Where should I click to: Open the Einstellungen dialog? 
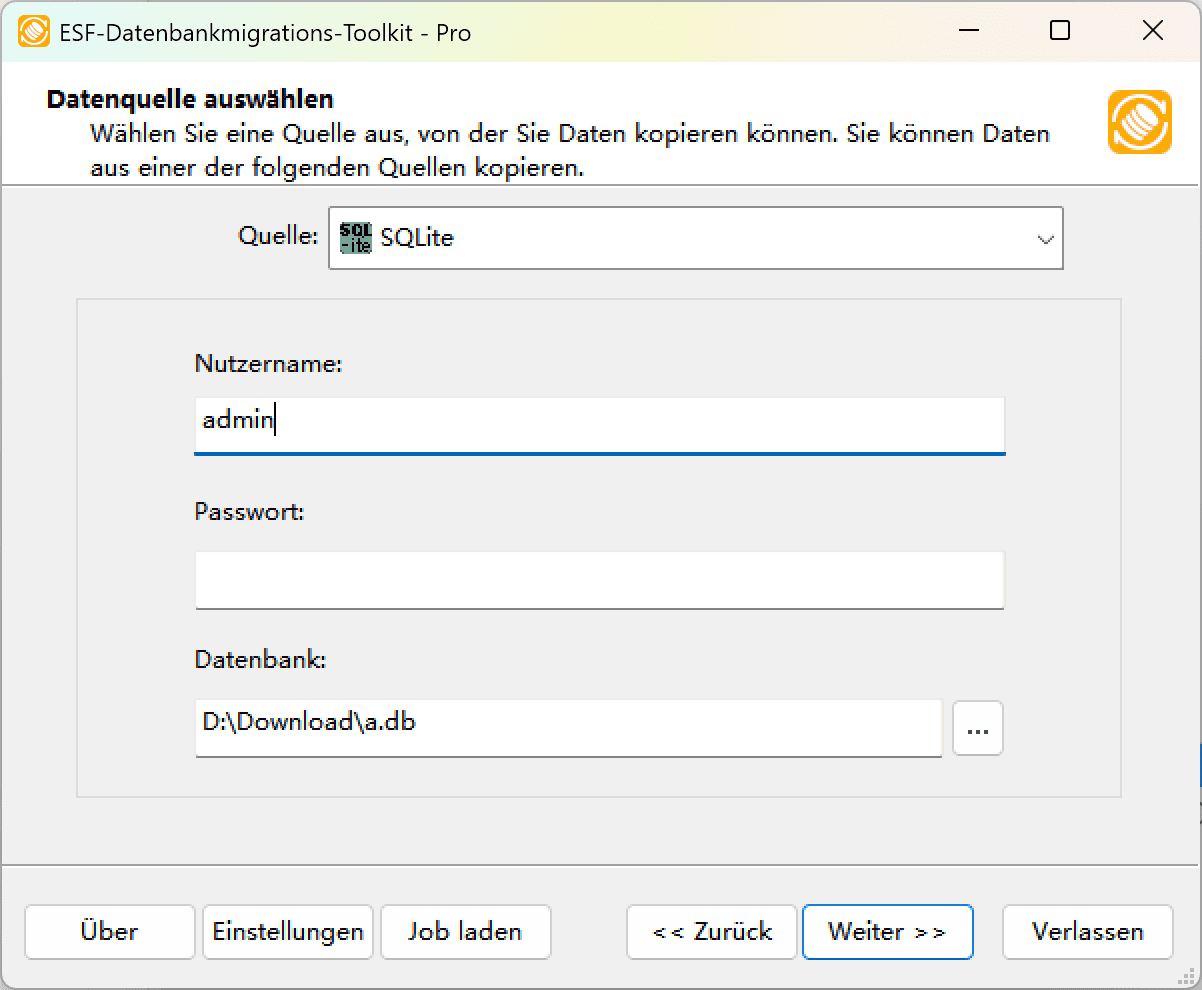(x=287, y=931)
